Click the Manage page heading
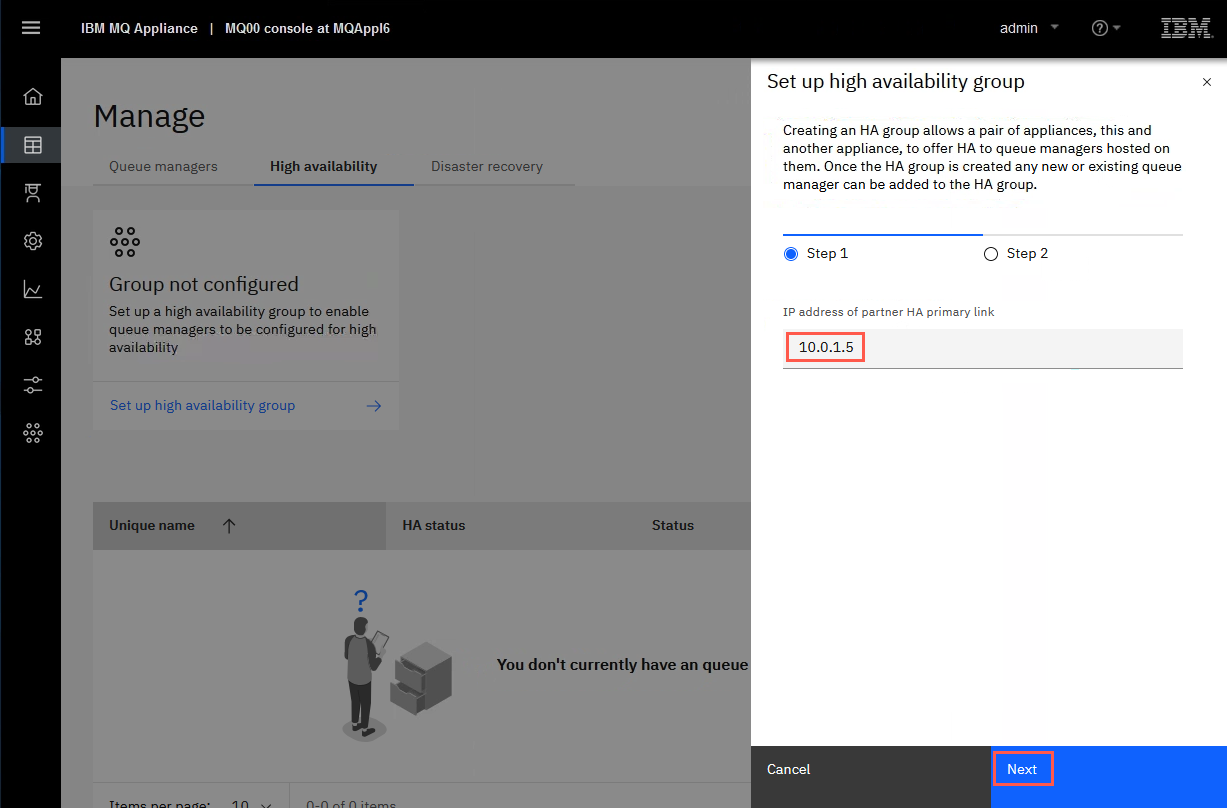The image size is (1227, 808). point(149,116)
